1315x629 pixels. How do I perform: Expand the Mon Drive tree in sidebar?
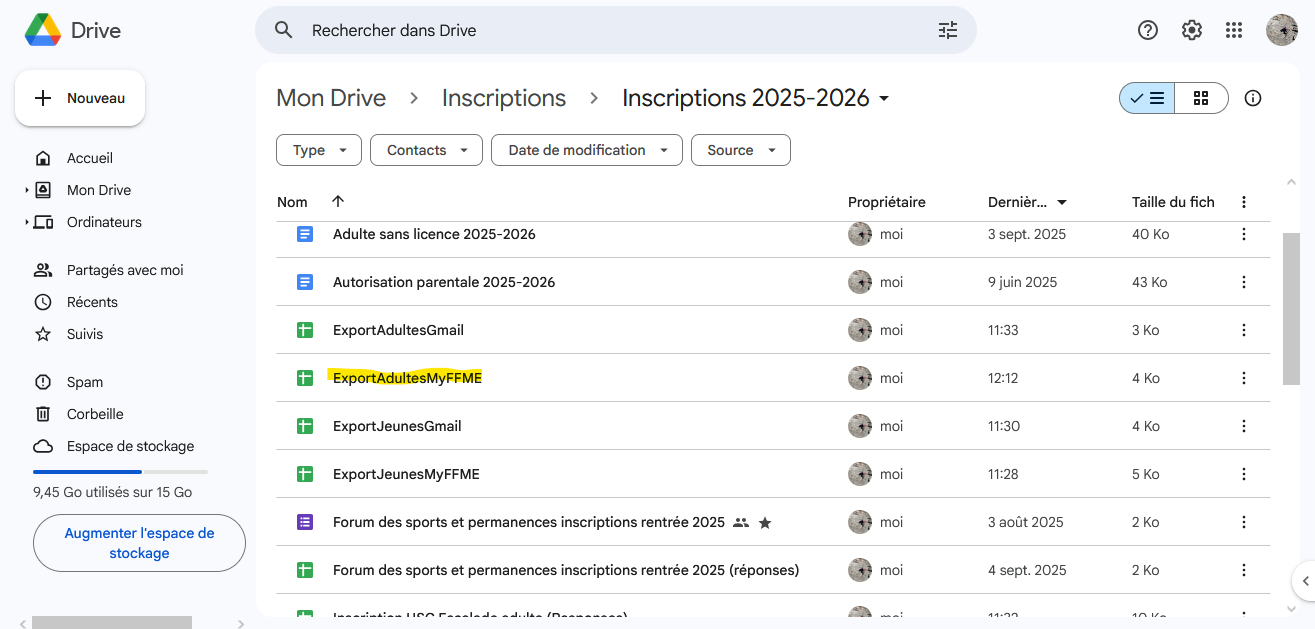coord(27,190)
